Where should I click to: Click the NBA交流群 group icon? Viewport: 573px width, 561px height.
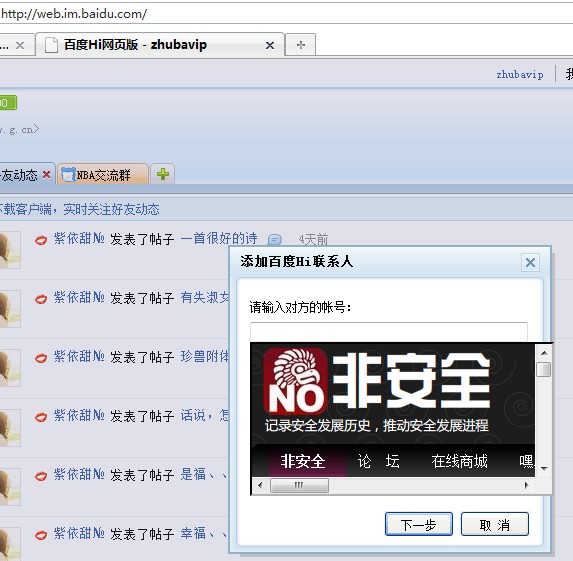(x=68, y=174)
